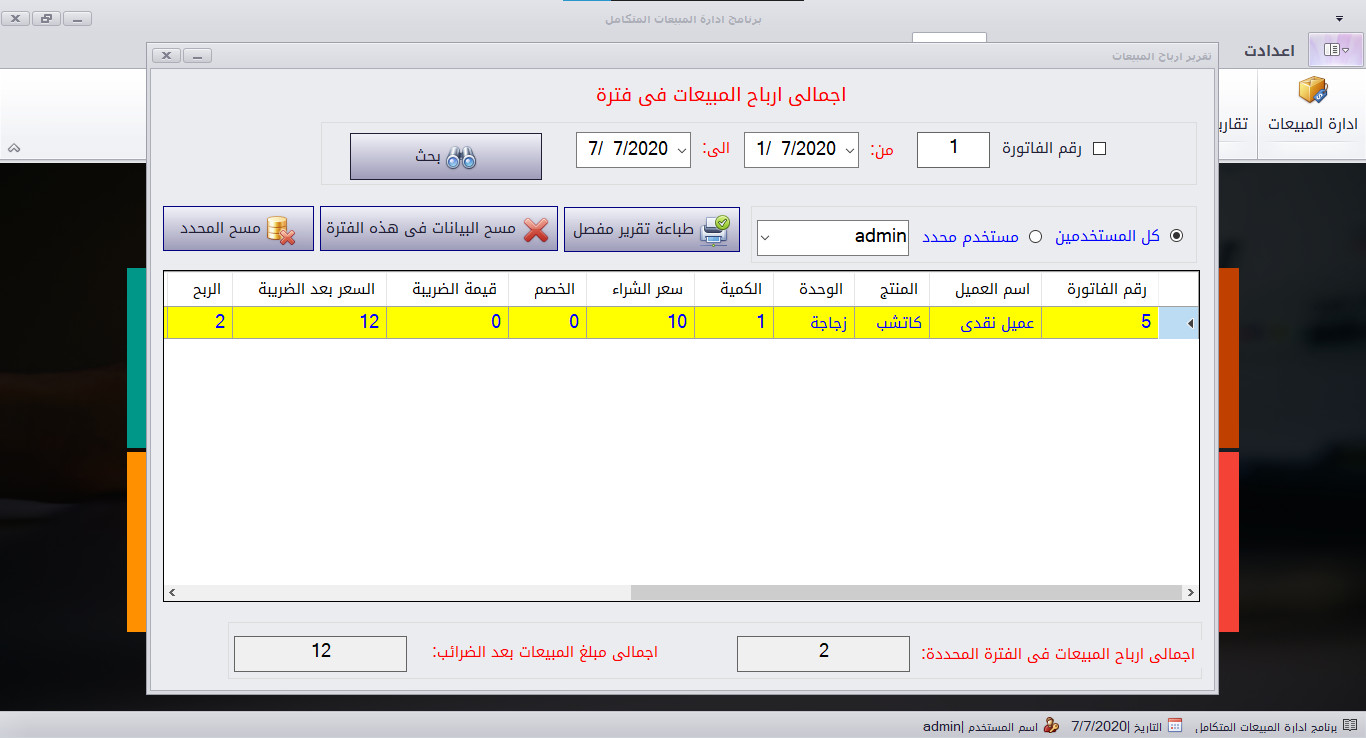This screenshot has width=1366, height=738.
Task: Select the مستخدم محدد radio button
Action: pos(1034,236)
